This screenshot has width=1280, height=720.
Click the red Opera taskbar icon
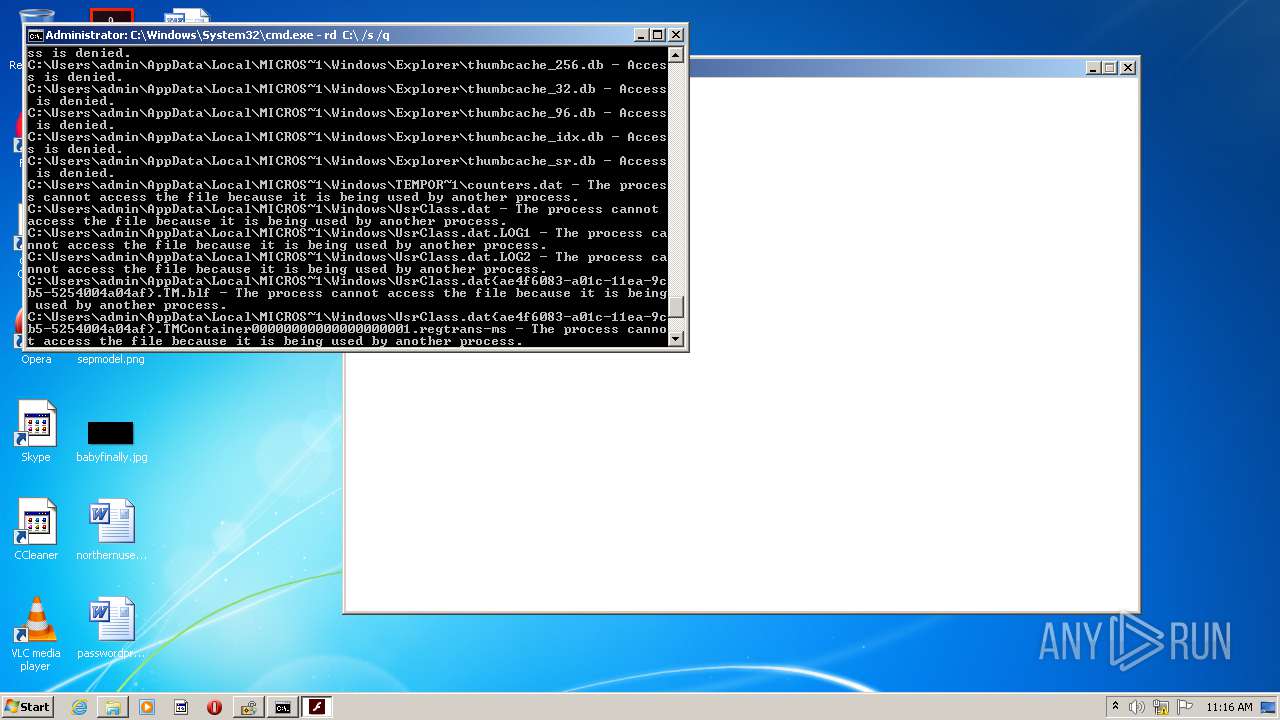pos(214,707)
